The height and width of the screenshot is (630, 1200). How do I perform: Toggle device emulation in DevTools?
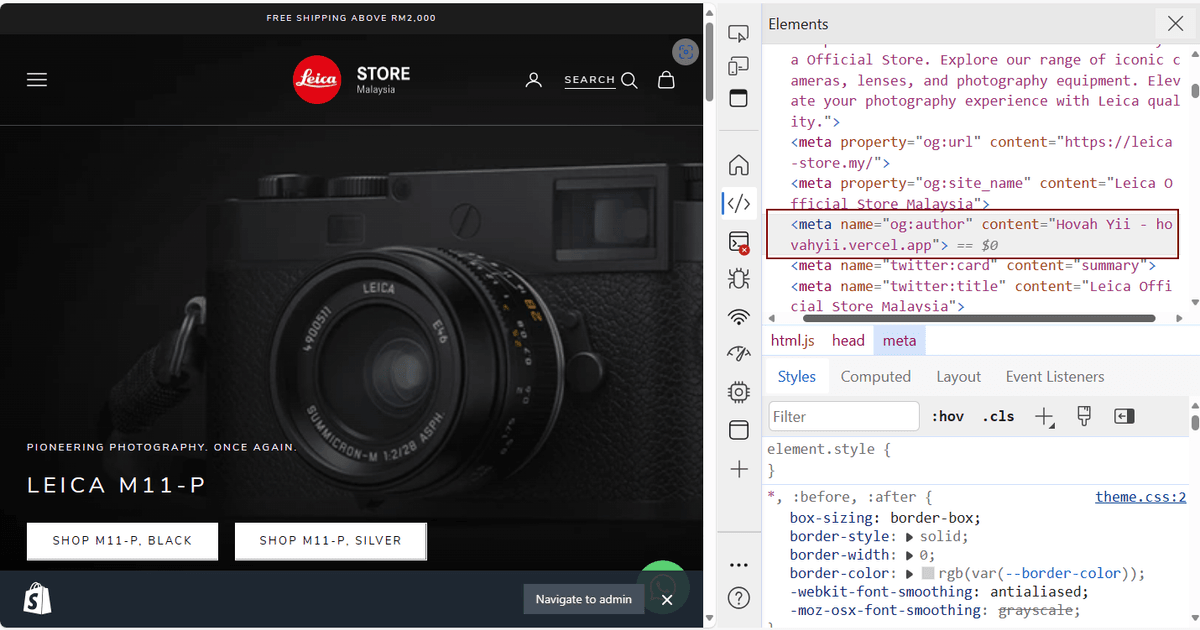tap(738, 67)
